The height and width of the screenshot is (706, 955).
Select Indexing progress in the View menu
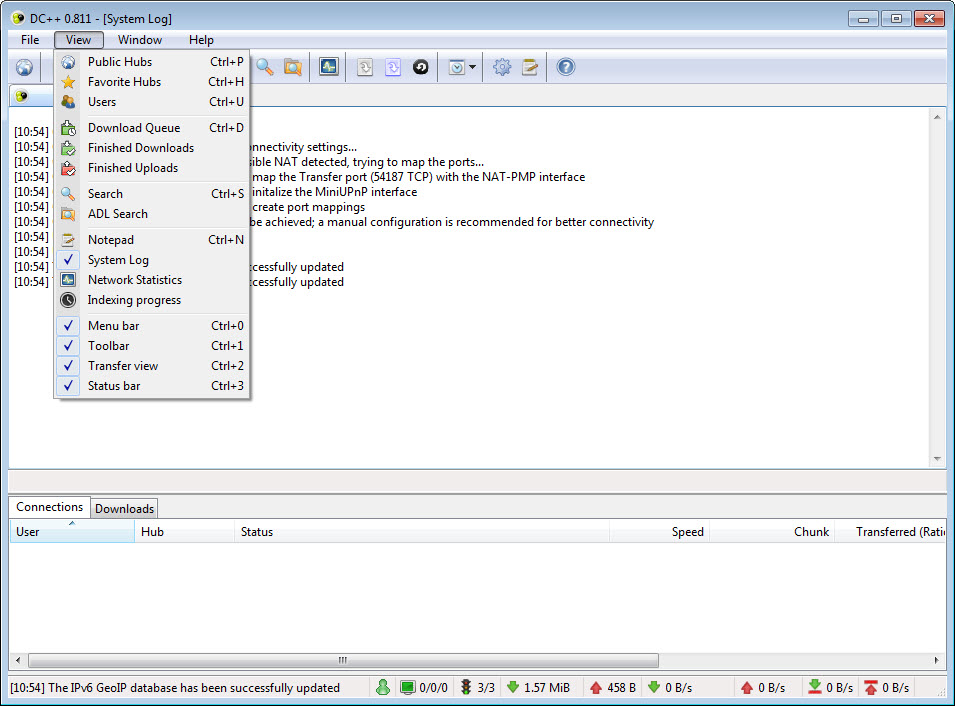click(x=152, y=300)
